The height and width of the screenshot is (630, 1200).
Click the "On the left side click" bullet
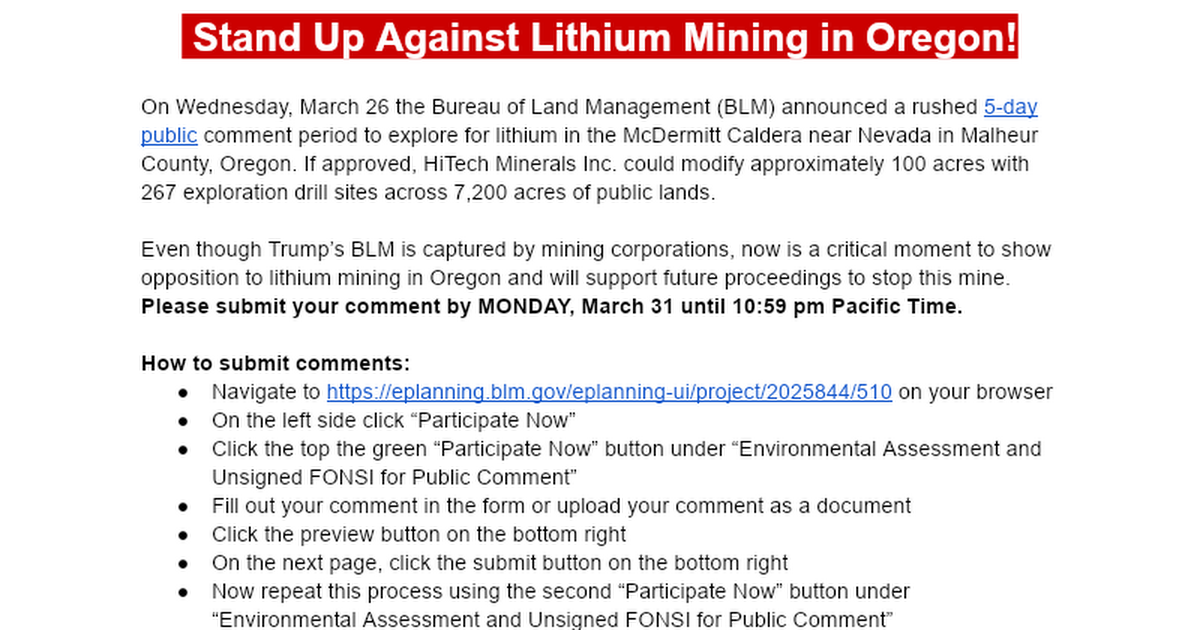tap(394, 420)
